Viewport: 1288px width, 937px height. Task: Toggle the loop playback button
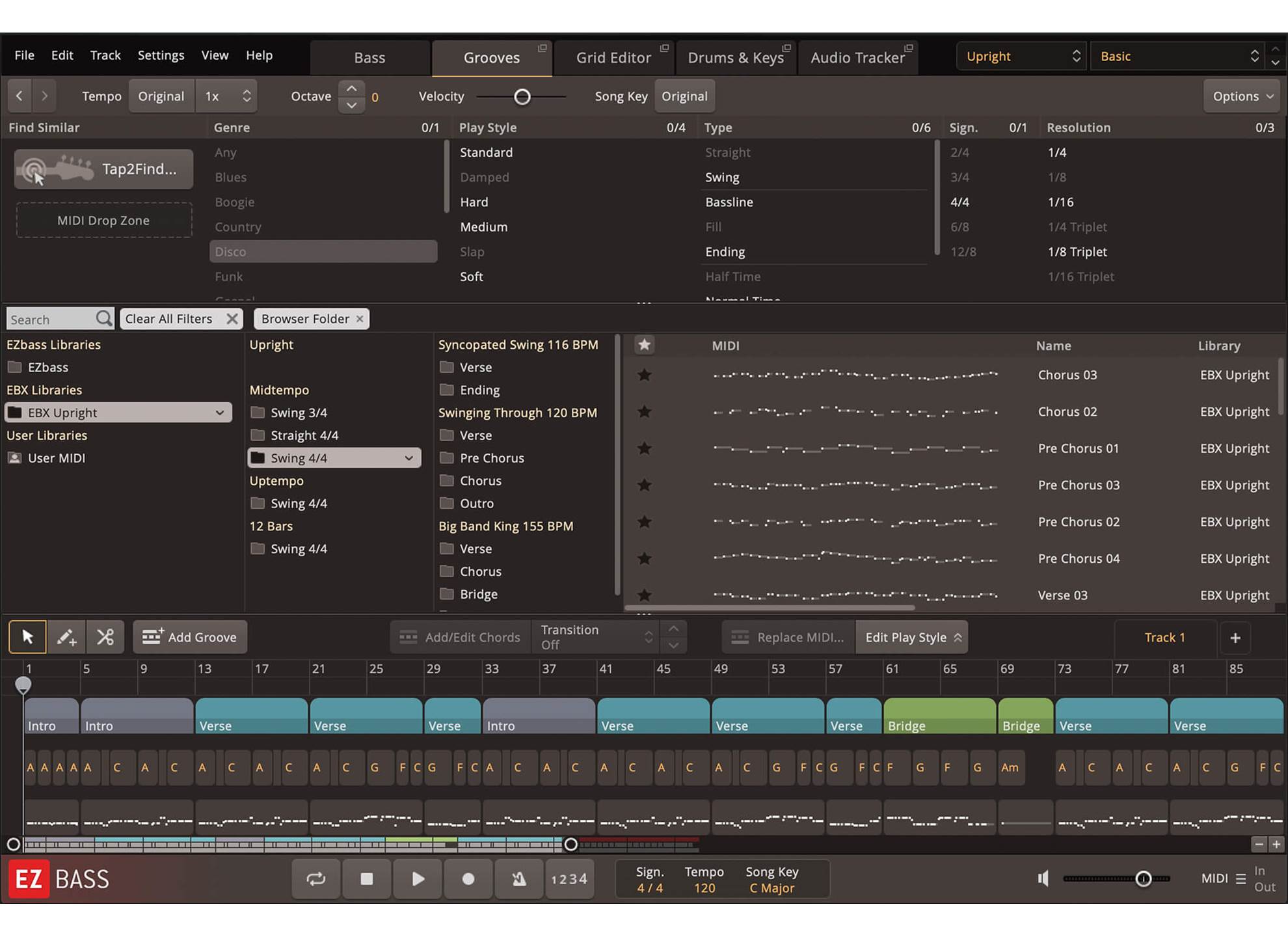pos(315,879)
